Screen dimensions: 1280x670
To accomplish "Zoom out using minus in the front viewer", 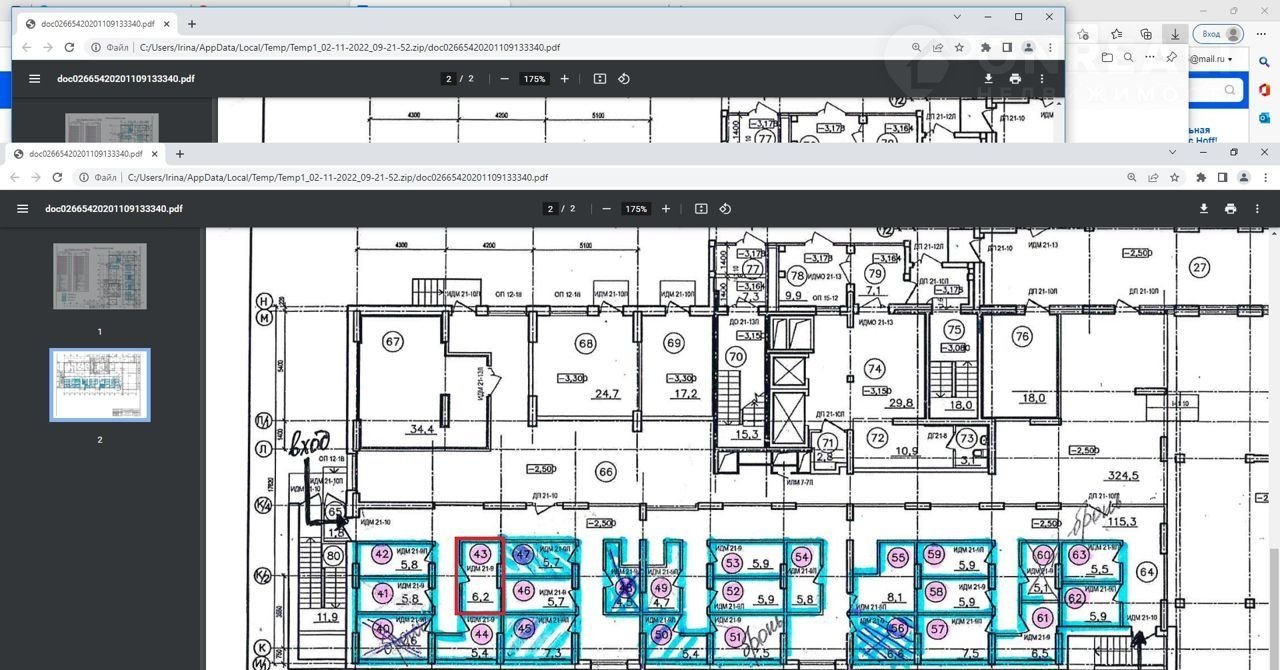I will click(x=606, y=209).
